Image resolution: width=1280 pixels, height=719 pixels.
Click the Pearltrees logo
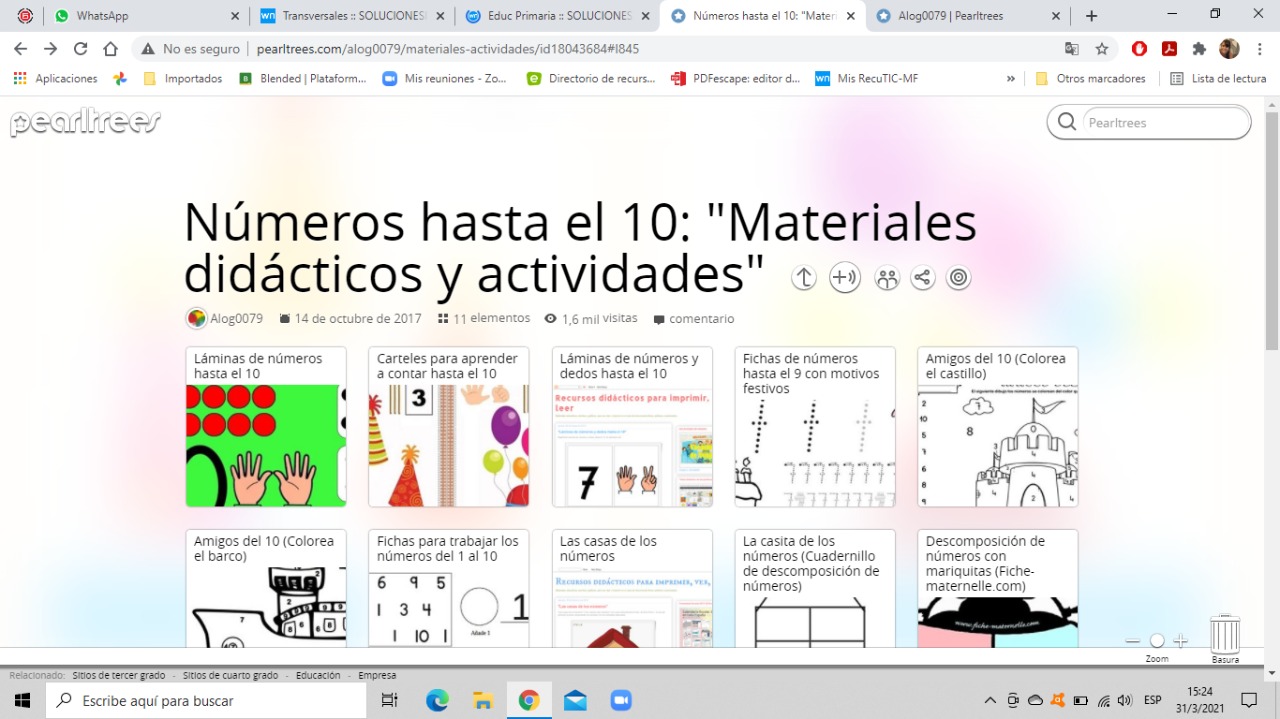85,122
